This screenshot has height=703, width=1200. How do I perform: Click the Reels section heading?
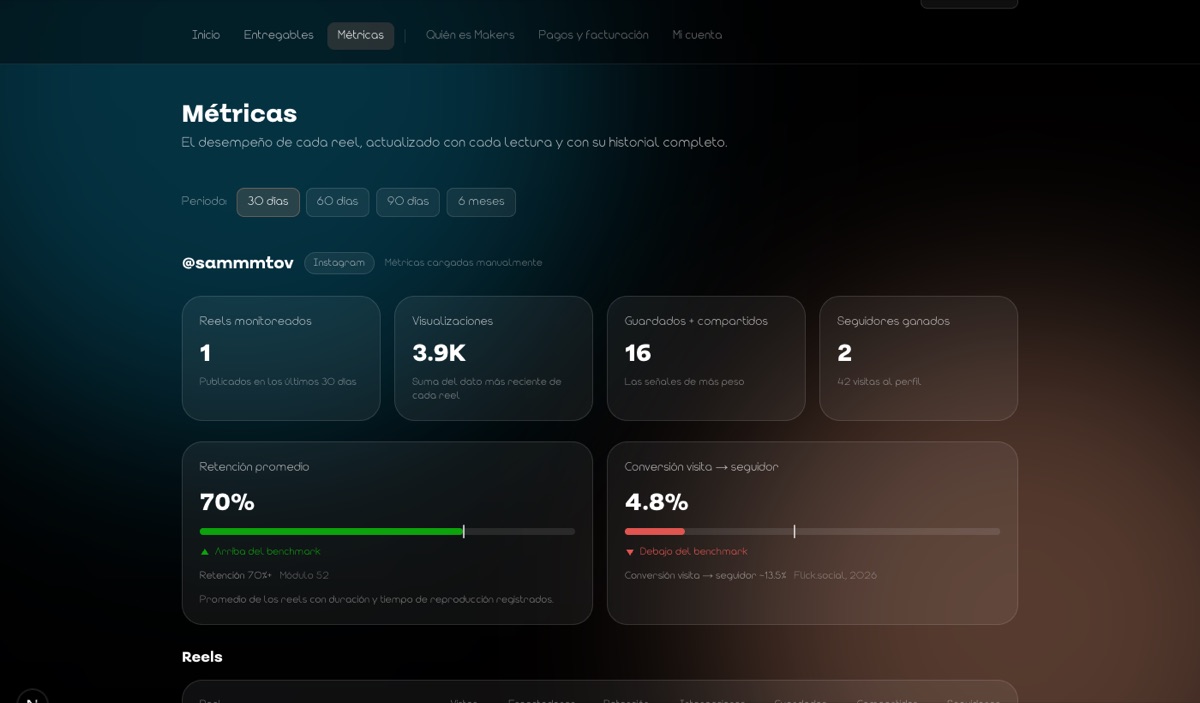202,657
